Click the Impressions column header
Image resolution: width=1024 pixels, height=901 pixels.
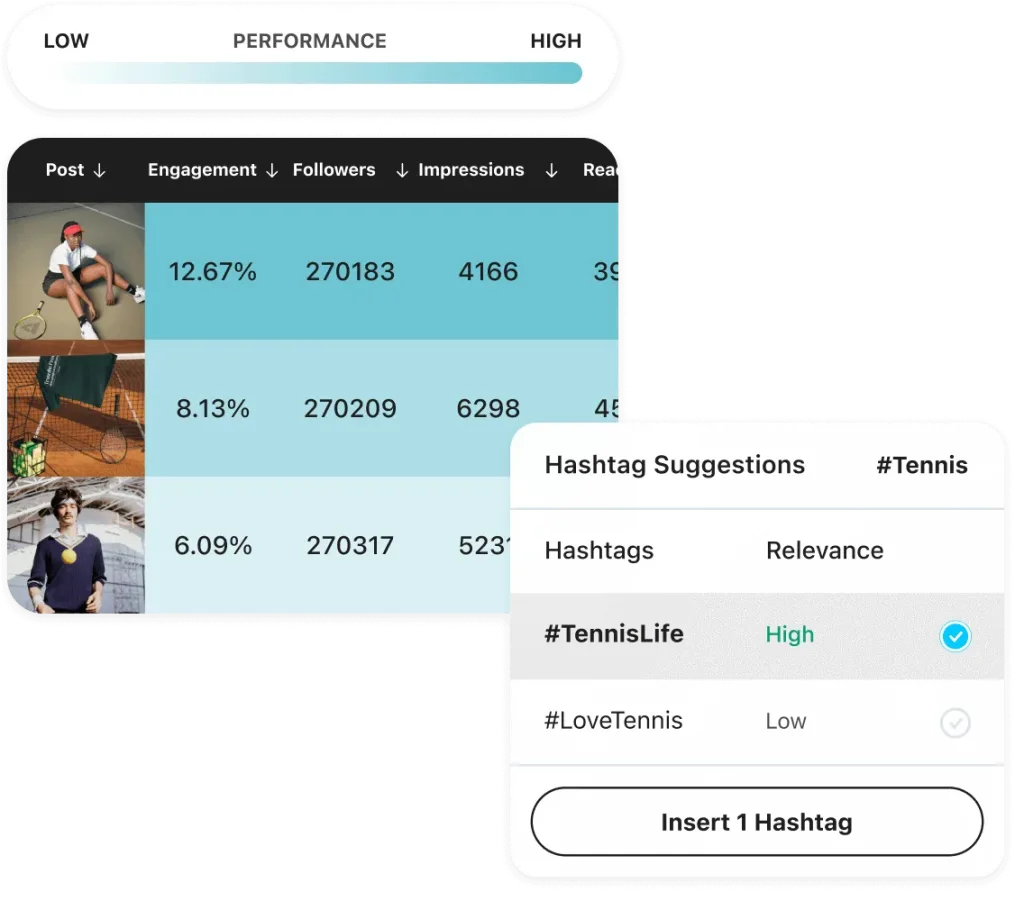[x=471, y=170]
